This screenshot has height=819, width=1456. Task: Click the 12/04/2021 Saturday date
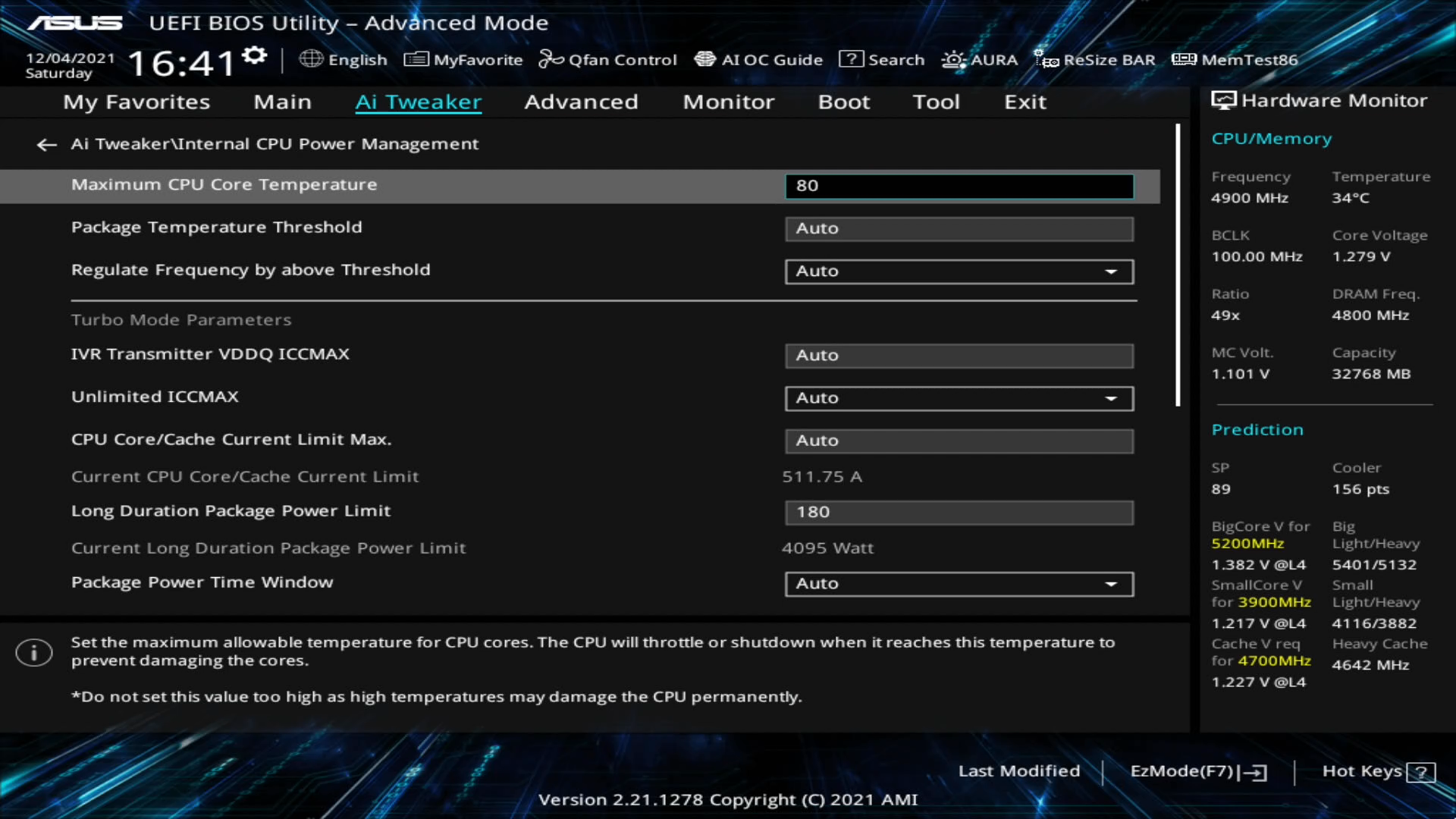(70, 66)
